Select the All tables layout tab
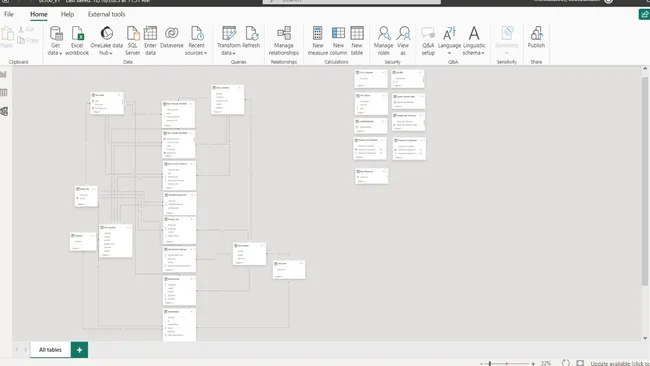Screen dimensions: 650x366 50,350
